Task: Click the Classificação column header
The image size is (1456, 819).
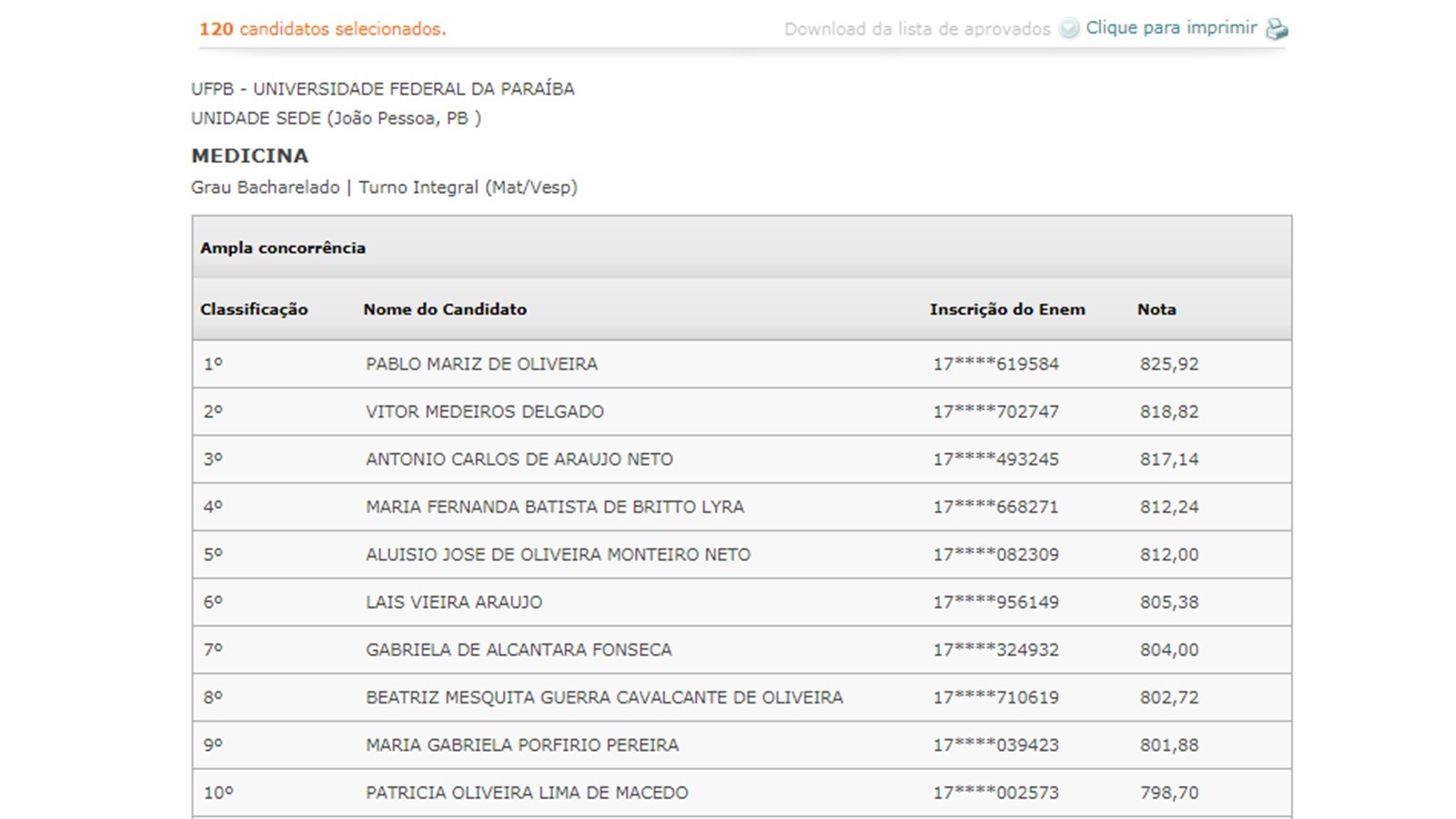Action: coord(254,309)
